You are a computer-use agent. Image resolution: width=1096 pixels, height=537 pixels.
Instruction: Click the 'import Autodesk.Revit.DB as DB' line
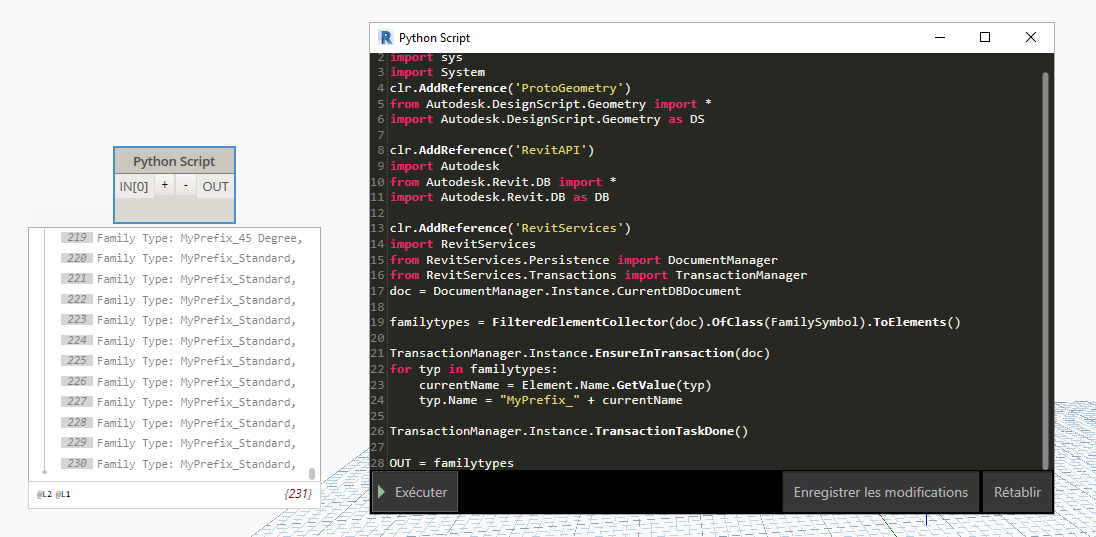pyautogui.click(x=499, y=197)
